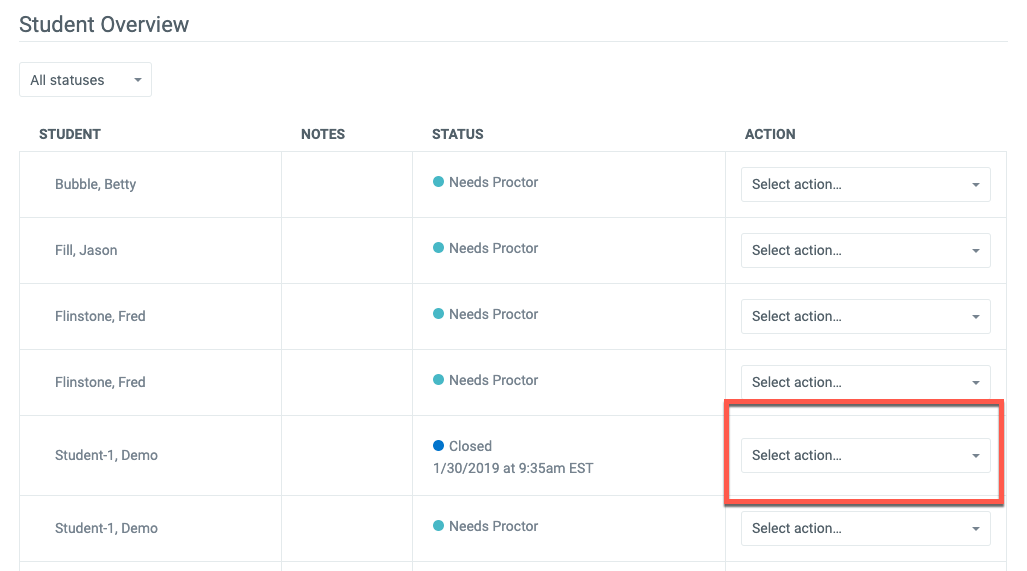Open Select action for Closed Student-1, Demo row

[865, 456]
